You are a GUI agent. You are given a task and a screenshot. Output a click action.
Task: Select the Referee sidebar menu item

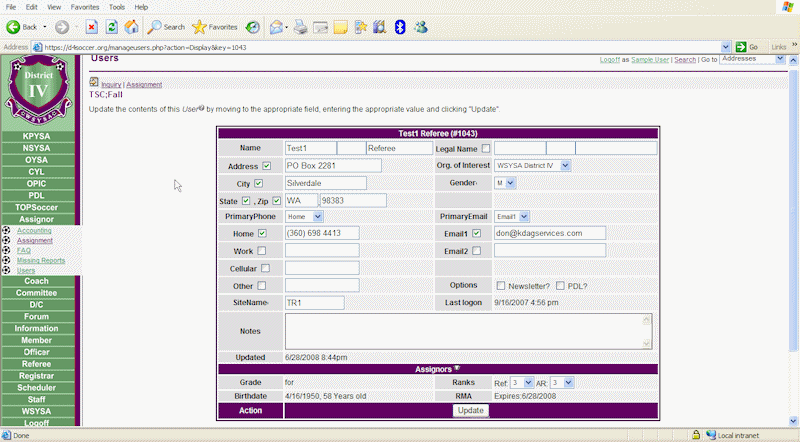click(x=37, y=365)
